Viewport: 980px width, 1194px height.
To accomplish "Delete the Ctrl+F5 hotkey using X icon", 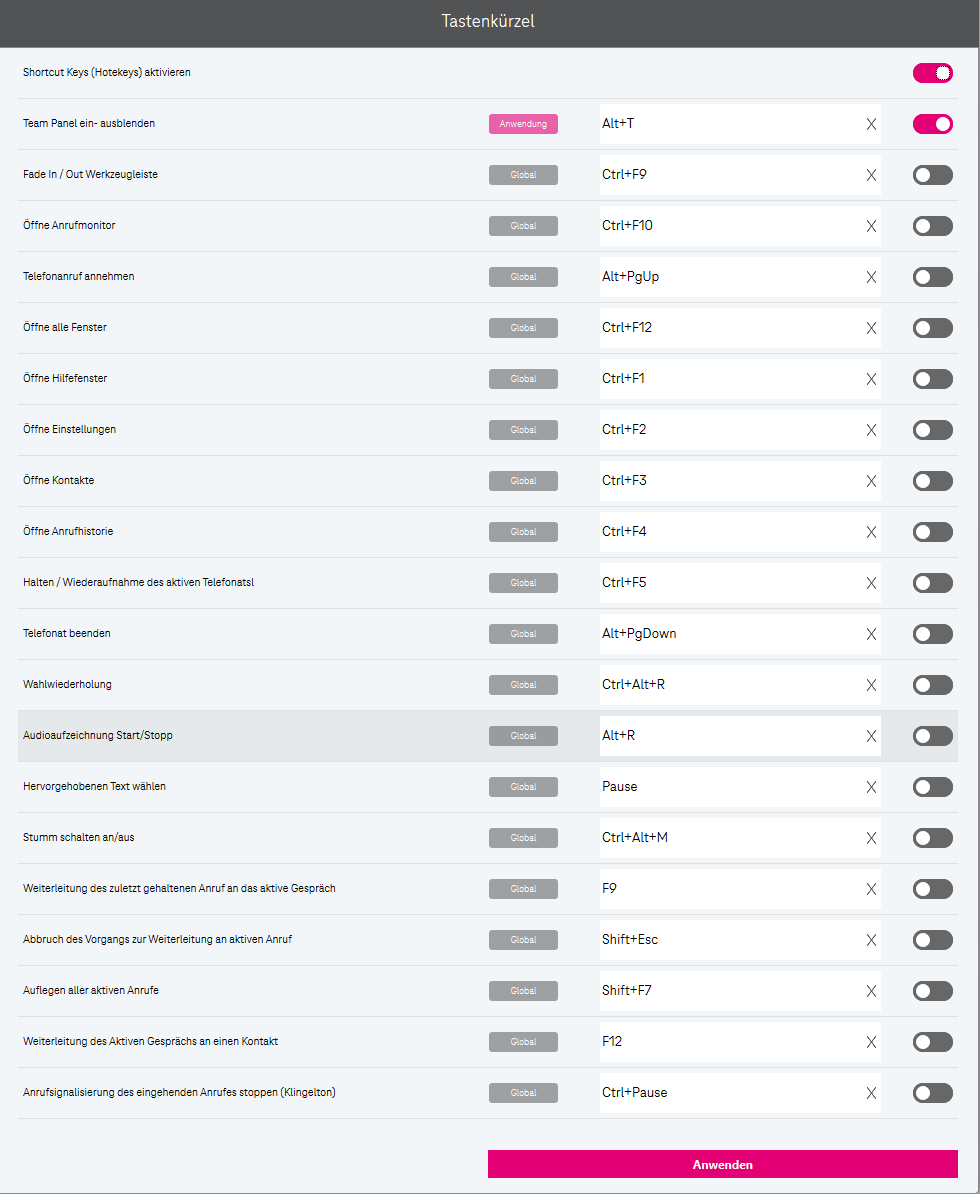I will pyautogui.click(x=871, y=583).
